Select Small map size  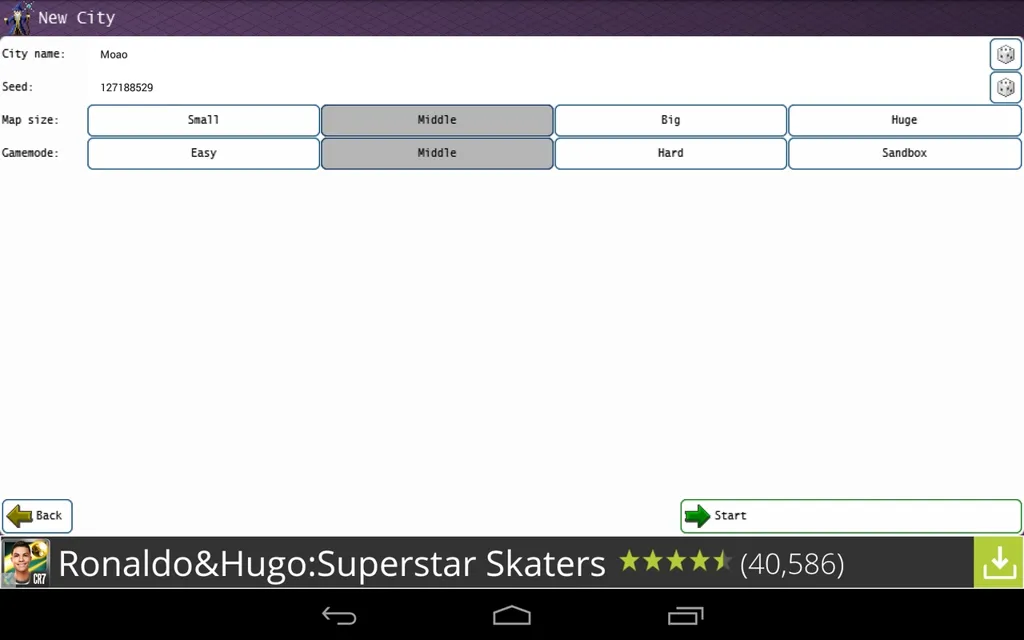click(x=204, y=120)
